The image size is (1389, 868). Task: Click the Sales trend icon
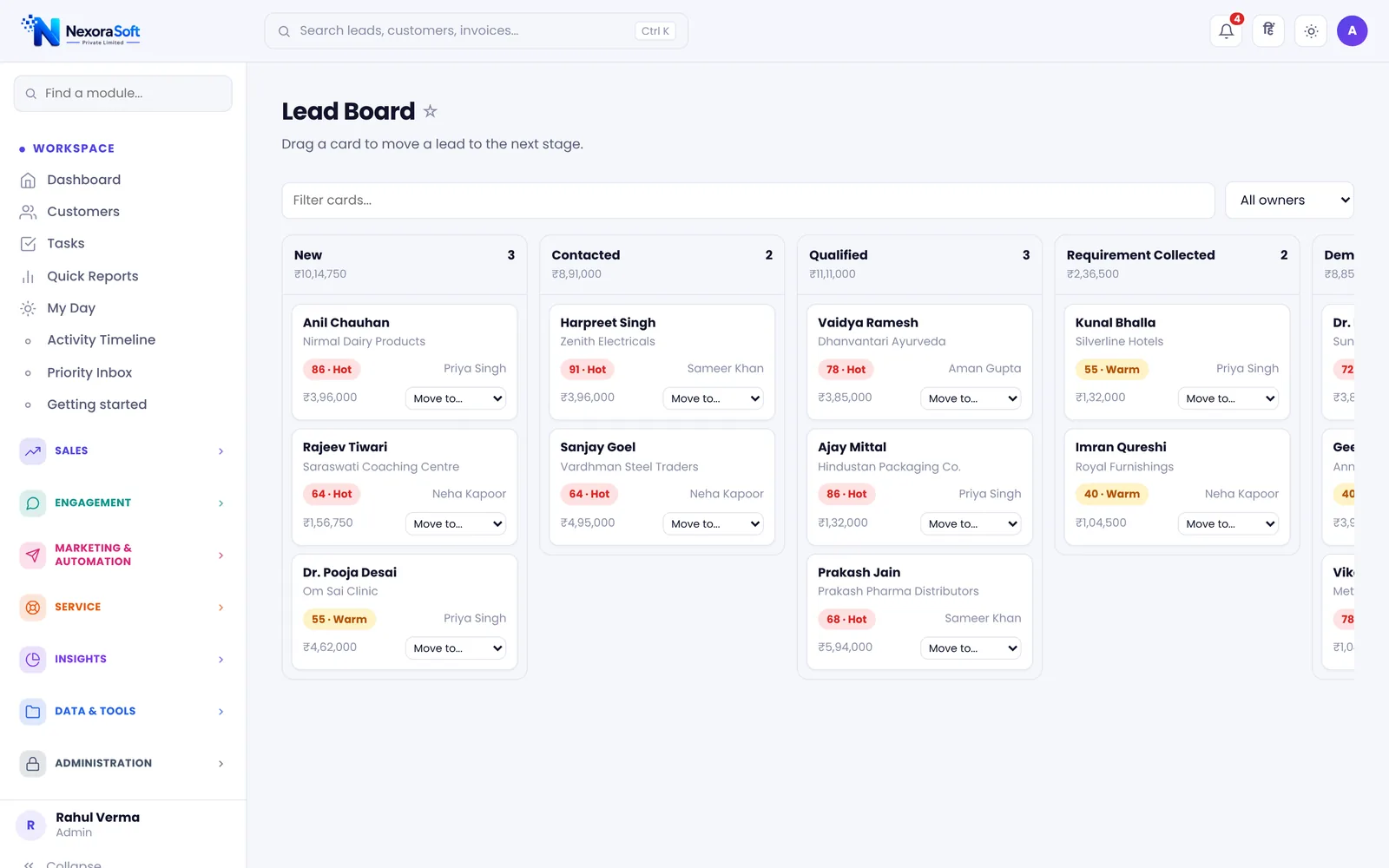[x=33, y=451]
